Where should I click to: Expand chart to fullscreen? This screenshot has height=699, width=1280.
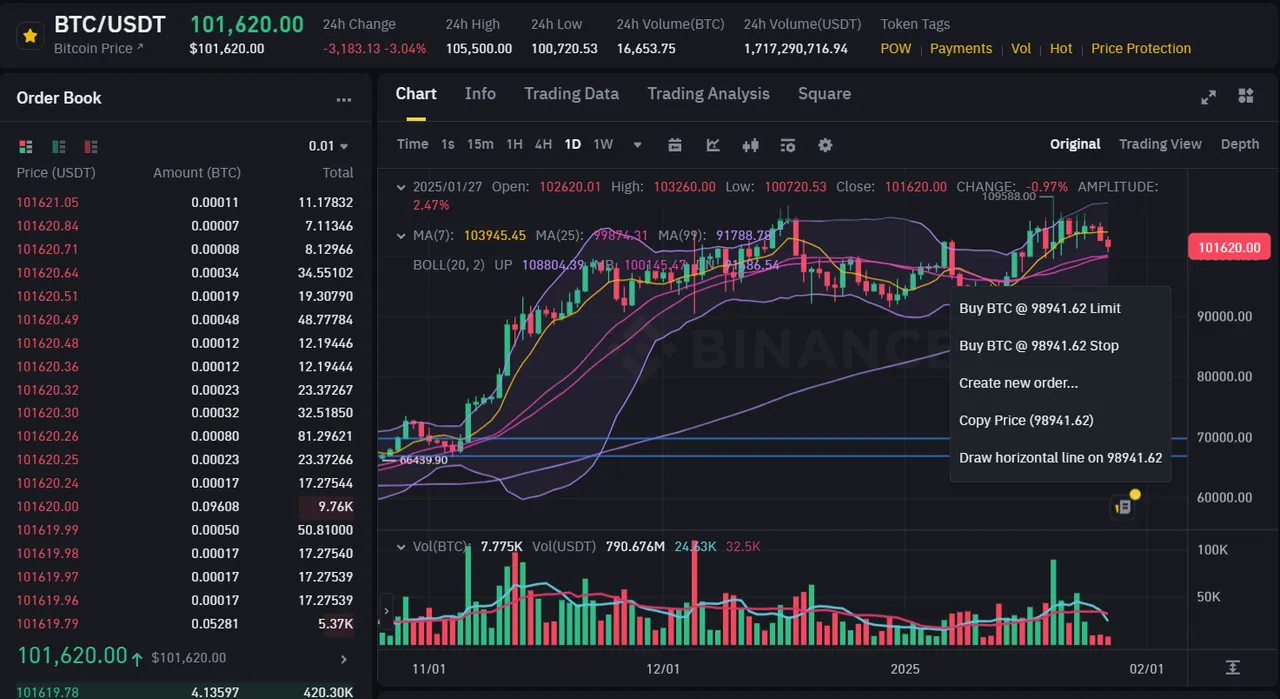pos(1209,96)
